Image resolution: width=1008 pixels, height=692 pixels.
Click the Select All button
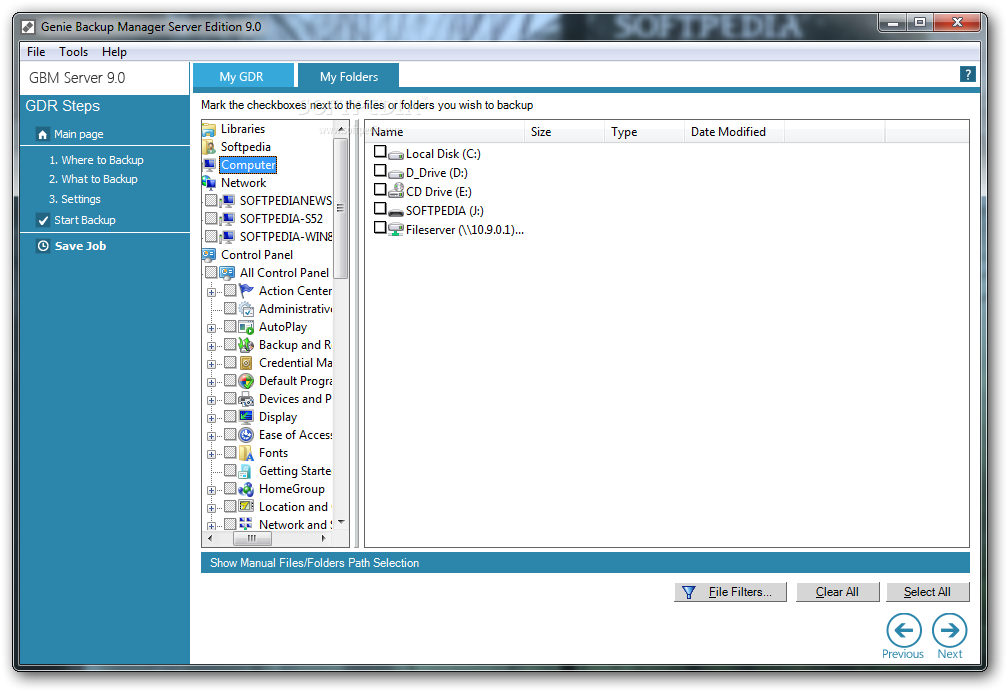[927, 592]
